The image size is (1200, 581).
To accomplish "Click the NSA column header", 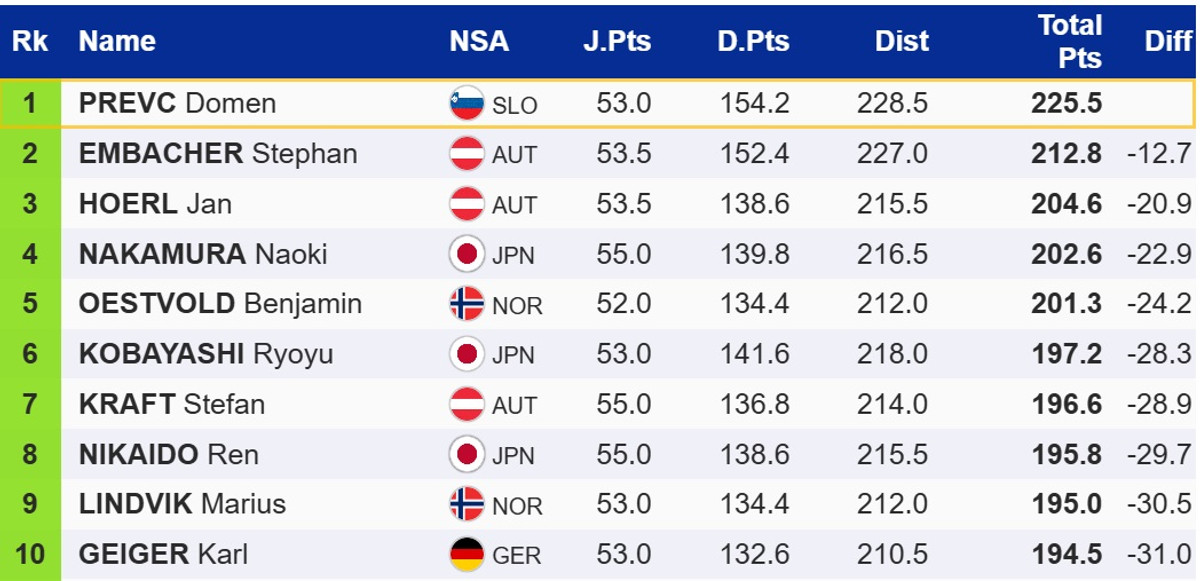I will 479,41.
